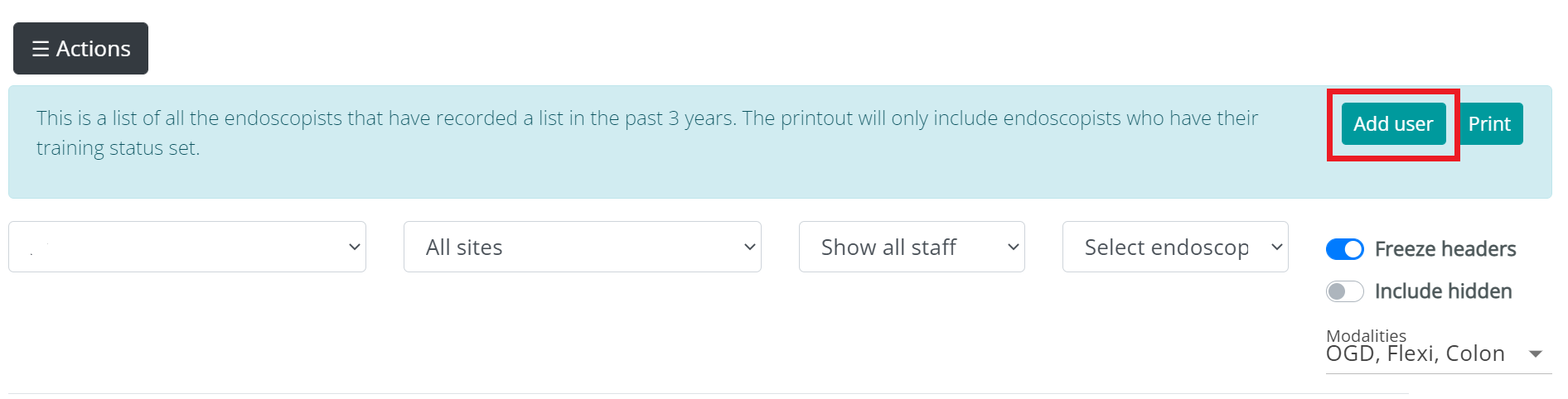Click the chevron on the blank dropdown

click(x=355, y=247)
